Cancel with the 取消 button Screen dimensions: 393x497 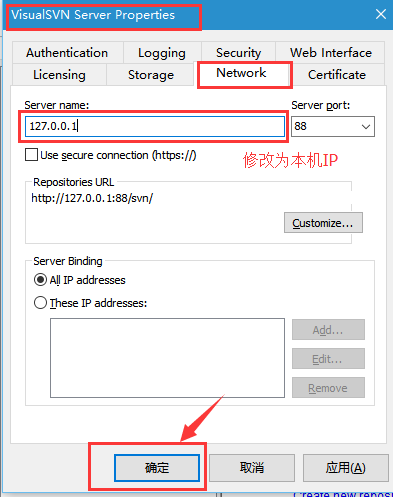(x=252, y=468)
